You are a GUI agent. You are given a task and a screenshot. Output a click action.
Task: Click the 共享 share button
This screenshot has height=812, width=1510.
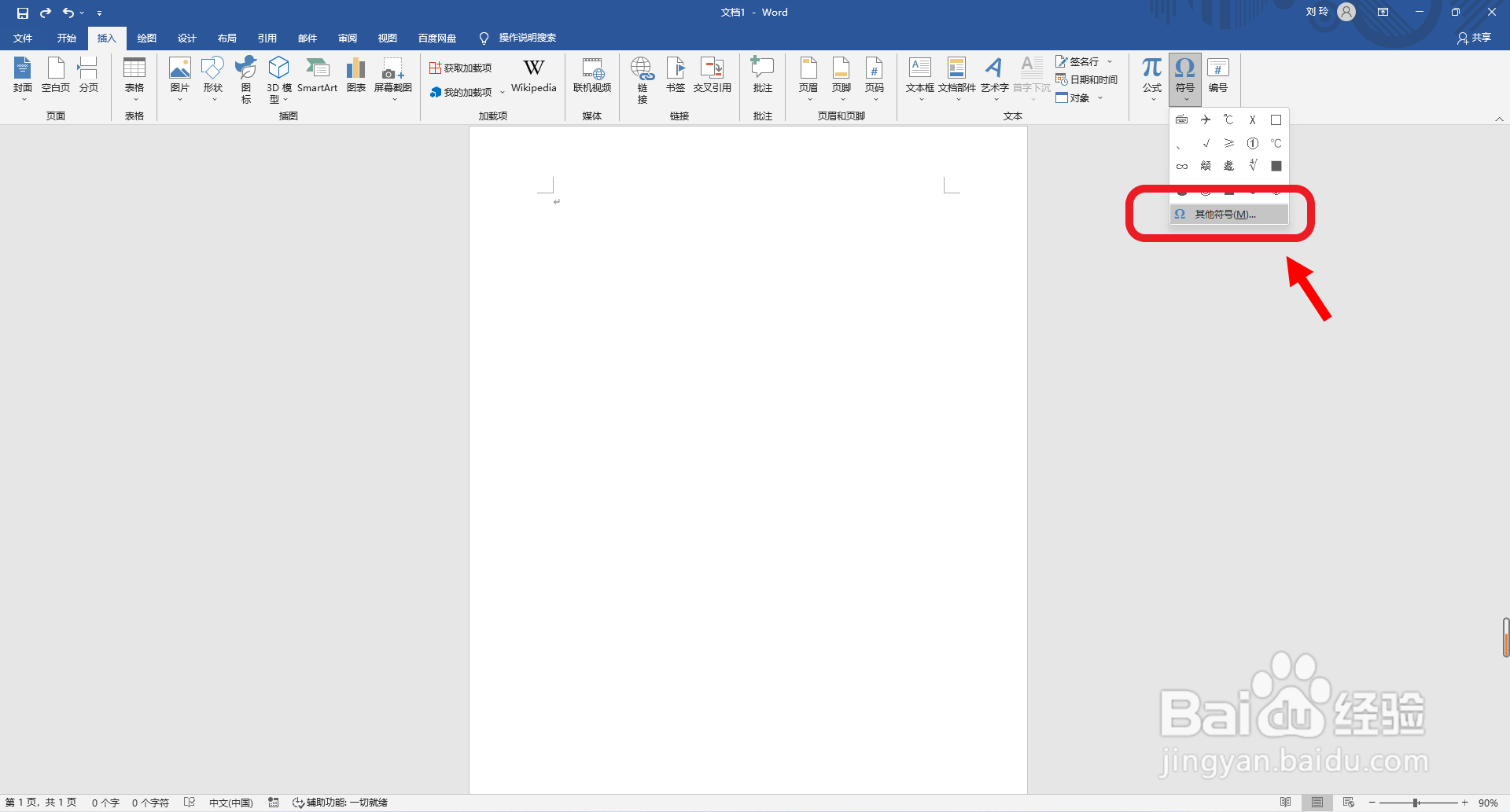tap(1475, 38)
